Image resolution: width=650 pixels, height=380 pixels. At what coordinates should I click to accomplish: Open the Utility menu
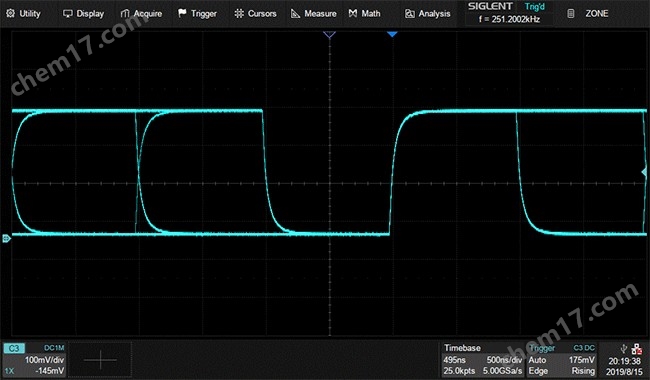coord(23,14)
